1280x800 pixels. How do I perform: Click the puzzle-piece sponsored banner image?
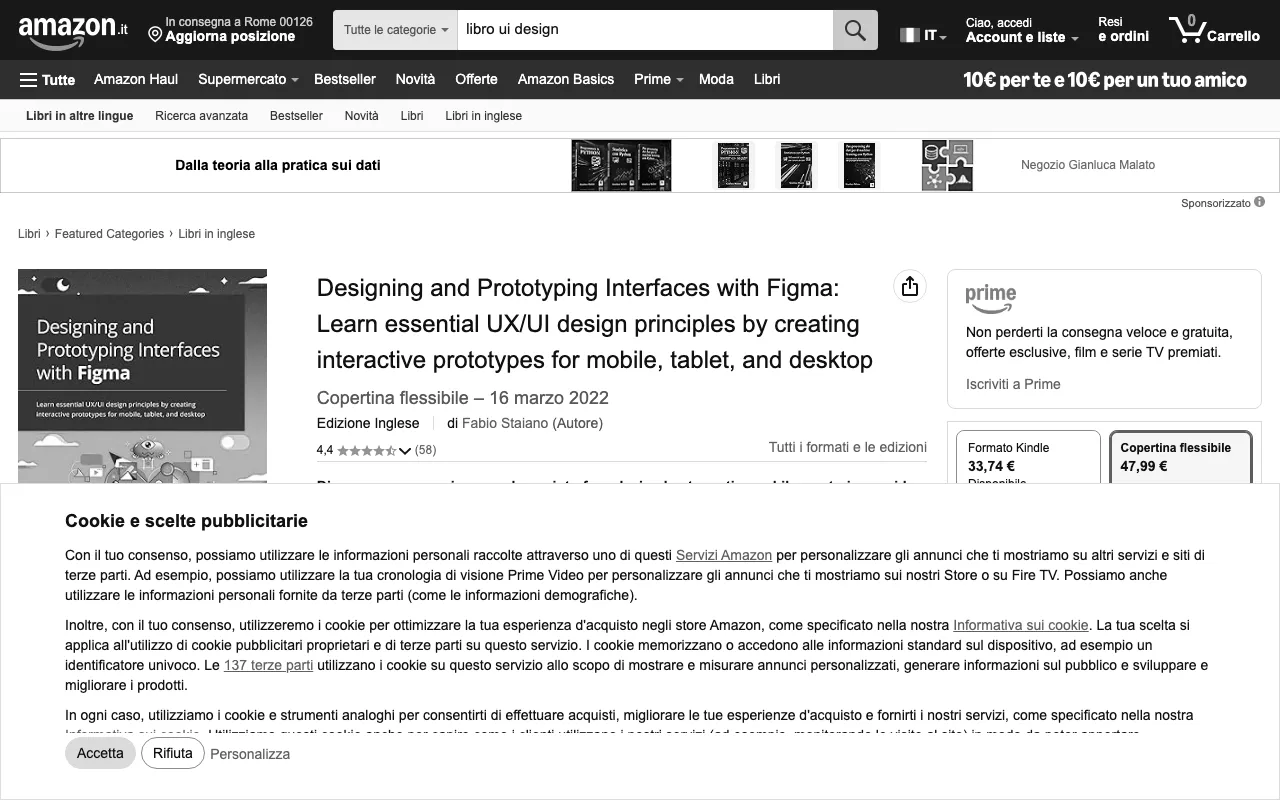(x=947, y=165)
